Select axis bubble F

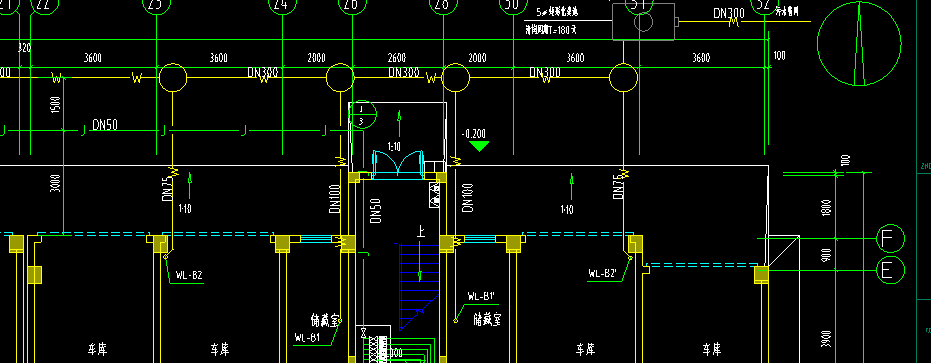pos(889,238)
